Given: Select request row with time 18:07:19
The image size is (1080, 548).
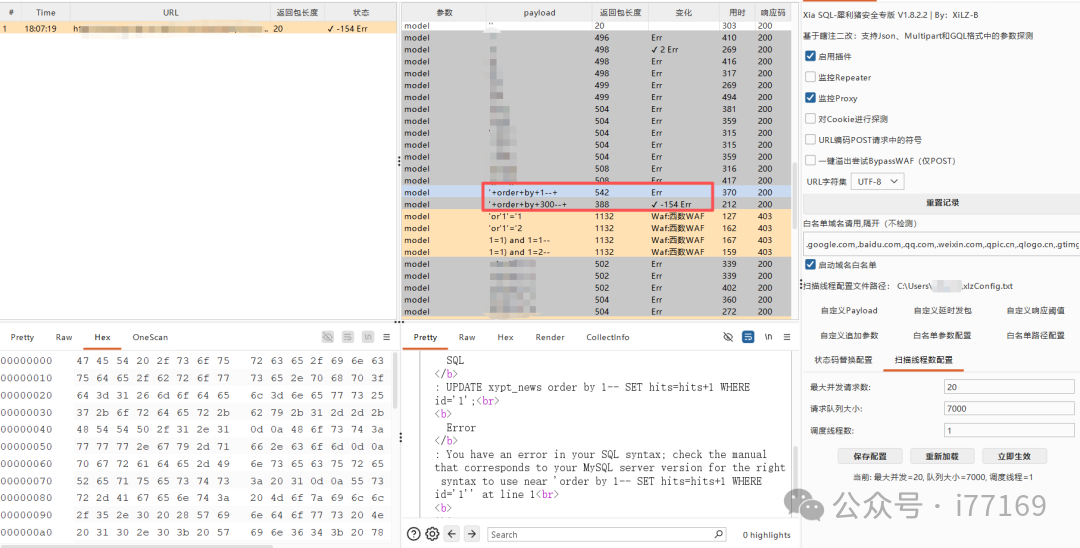Looking at the screenshot, I should click(x=198, y=28).
